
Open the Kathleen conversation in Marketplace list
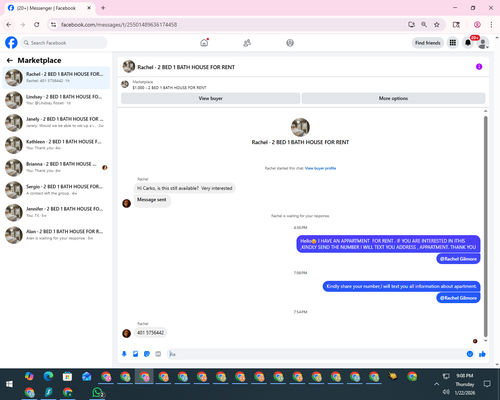click(56, 145)
